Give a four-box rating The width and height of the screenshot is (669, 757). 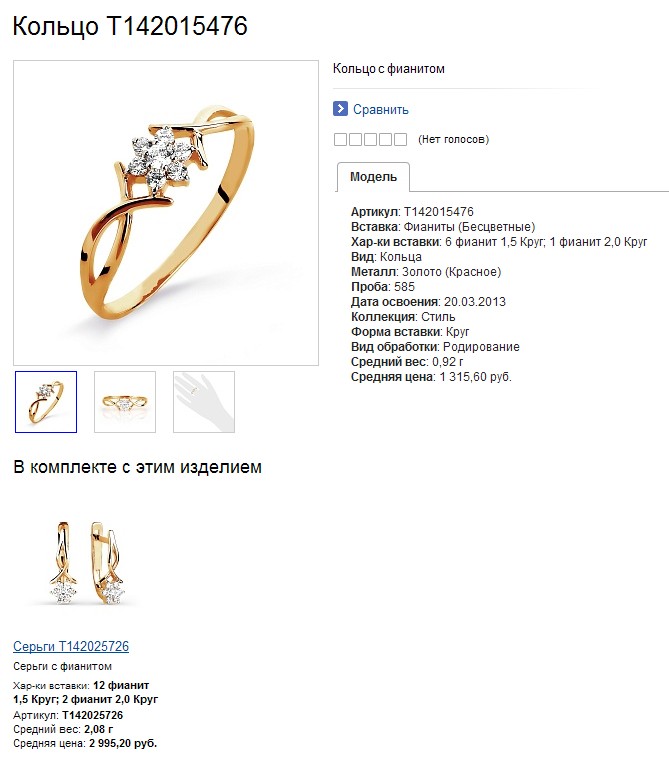pos(385,140)
